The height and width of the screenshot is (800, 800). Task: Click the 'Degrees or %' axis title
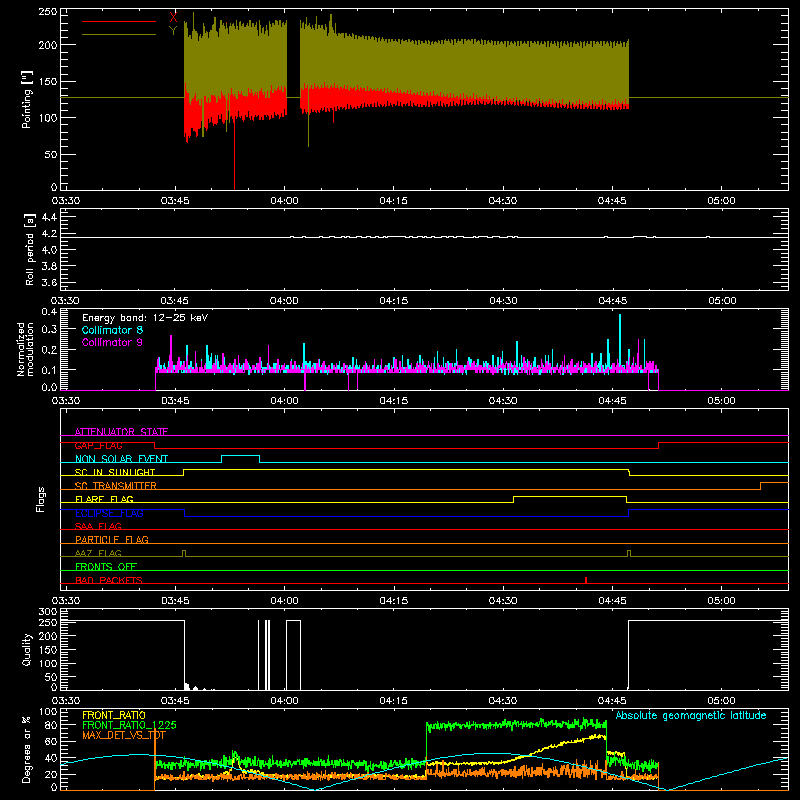point(27,749)
